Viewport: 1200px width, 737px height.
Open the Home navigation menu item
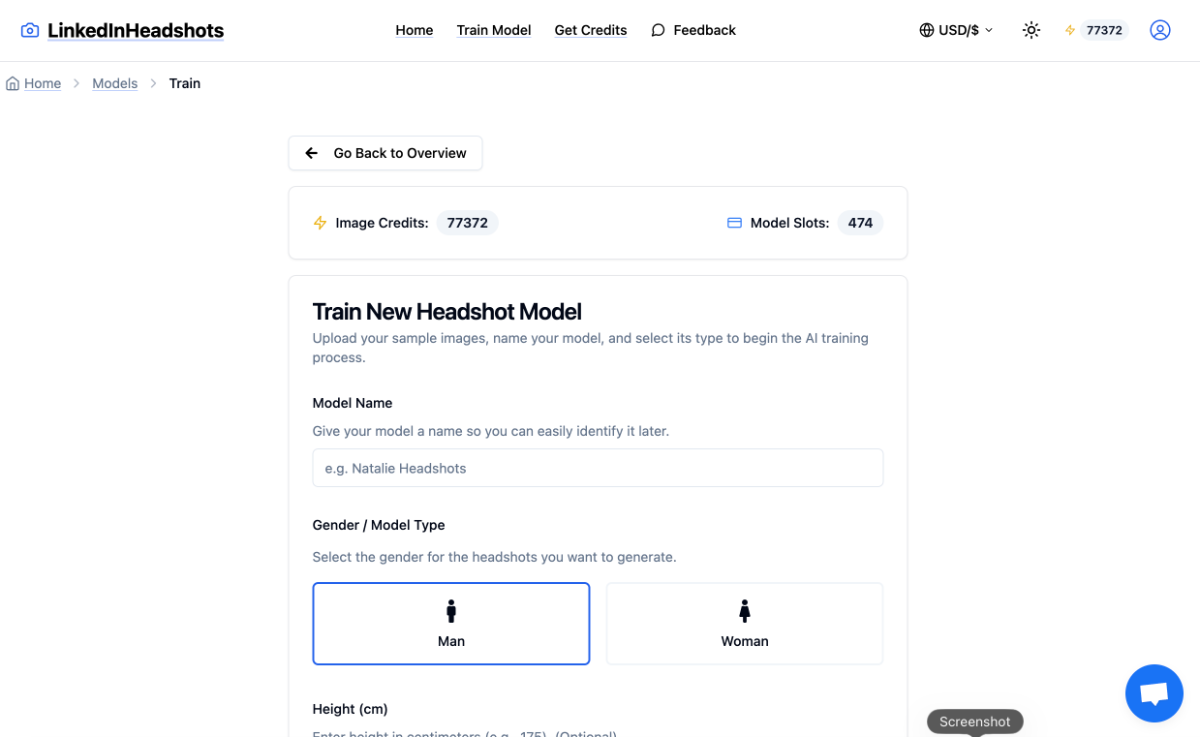[x=414, y=30]
